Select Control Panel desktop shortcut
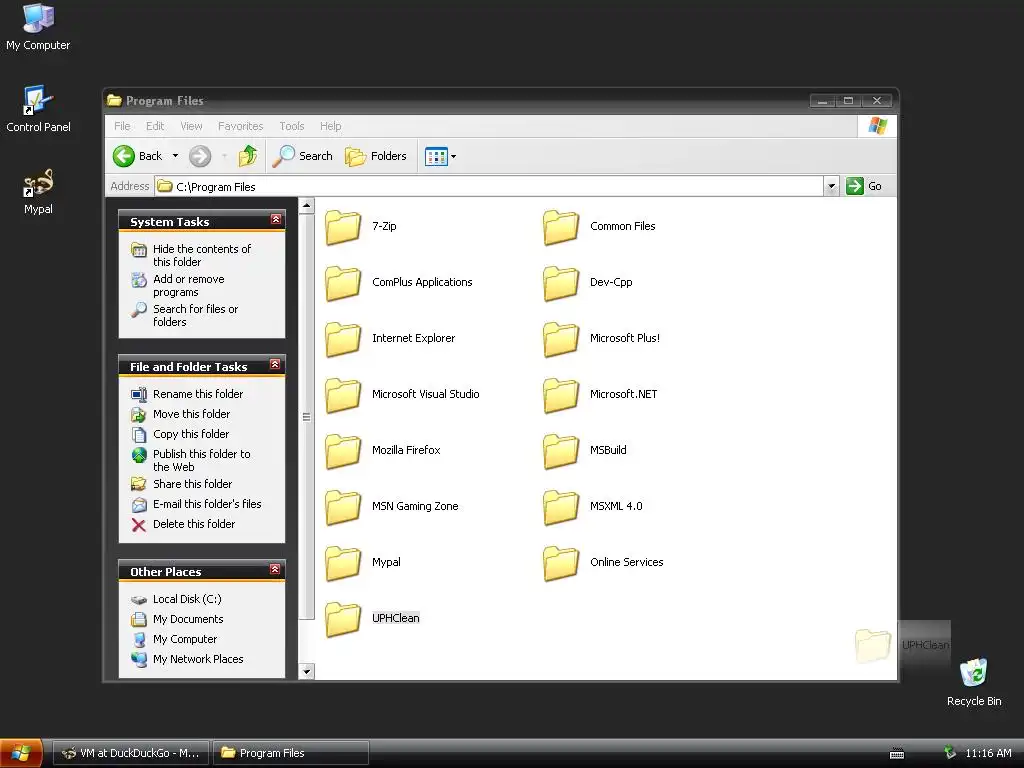 pyautogui.click(x=38, y=109)
